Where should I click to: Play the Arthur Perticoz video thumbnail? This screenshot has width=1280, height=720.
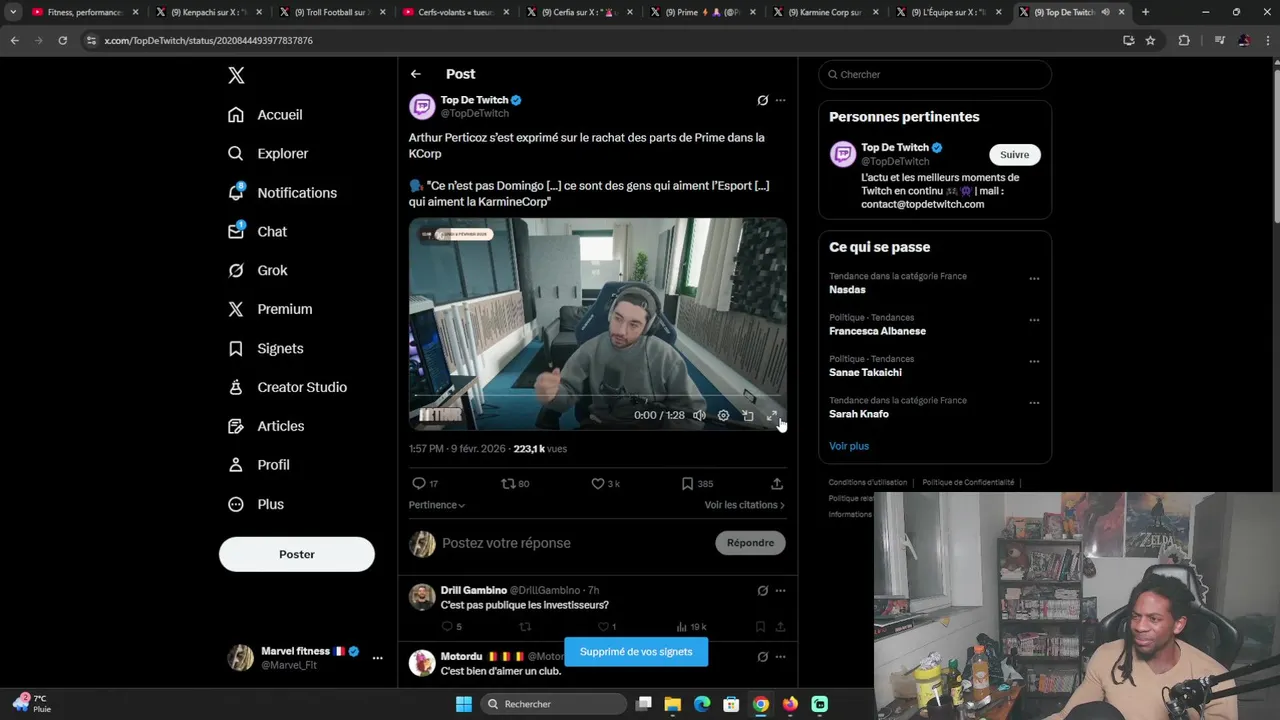[x=598, y=323]
